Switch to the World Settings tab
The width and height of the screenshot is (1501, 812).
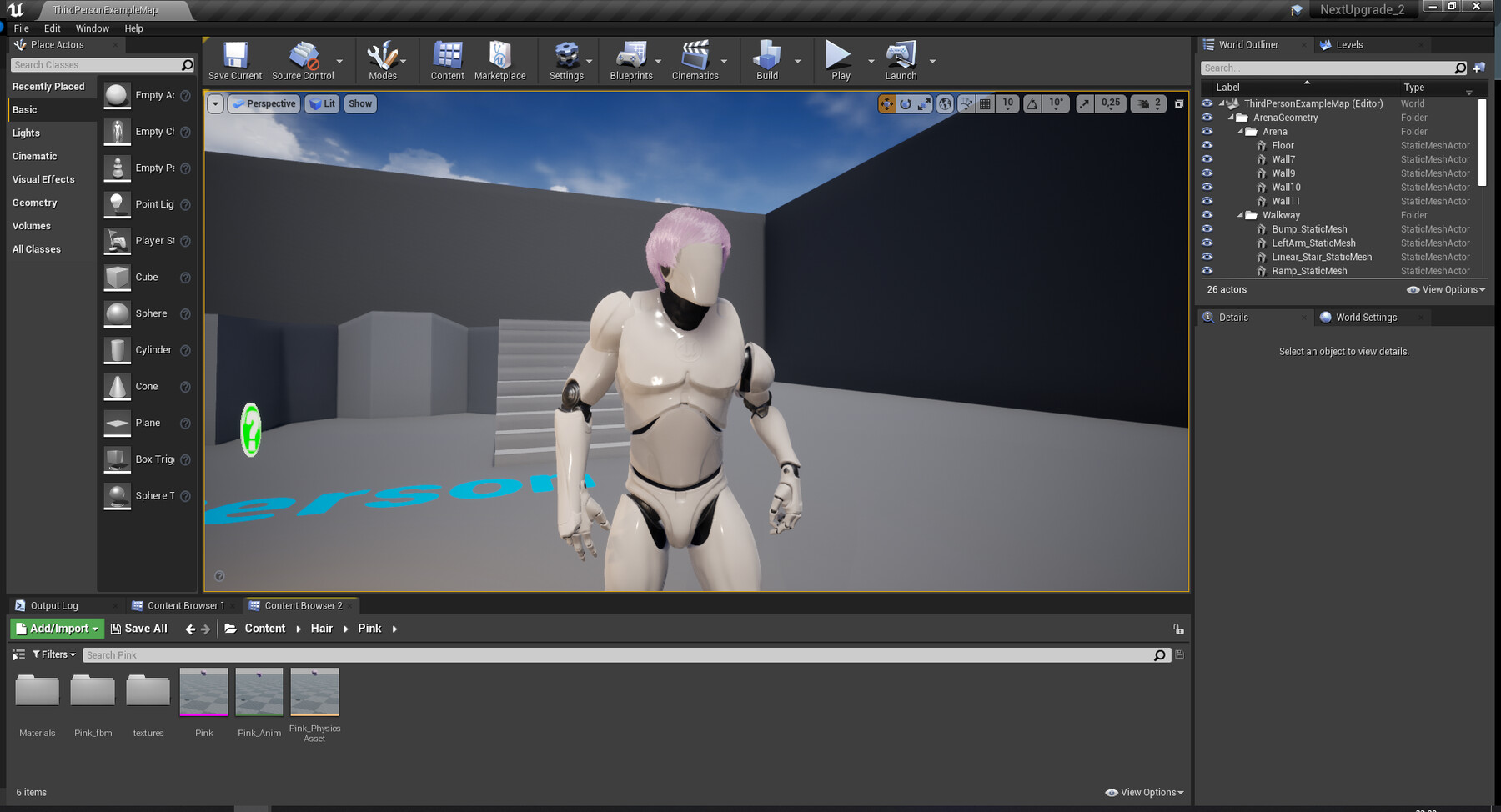[1366, 318]
